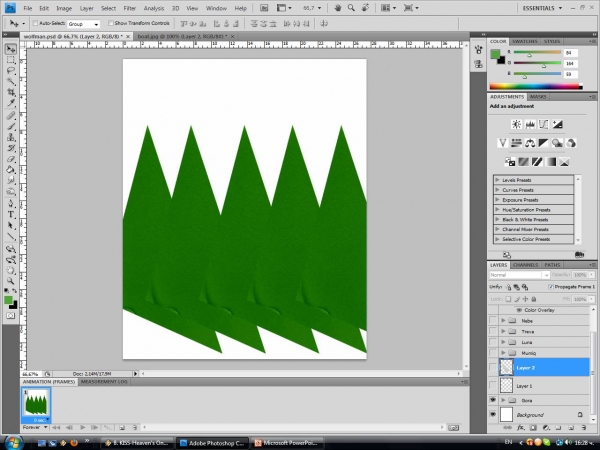This screenshot has width=600, height=450.
Task: Open the Layer menu
Action: point(86,8)
